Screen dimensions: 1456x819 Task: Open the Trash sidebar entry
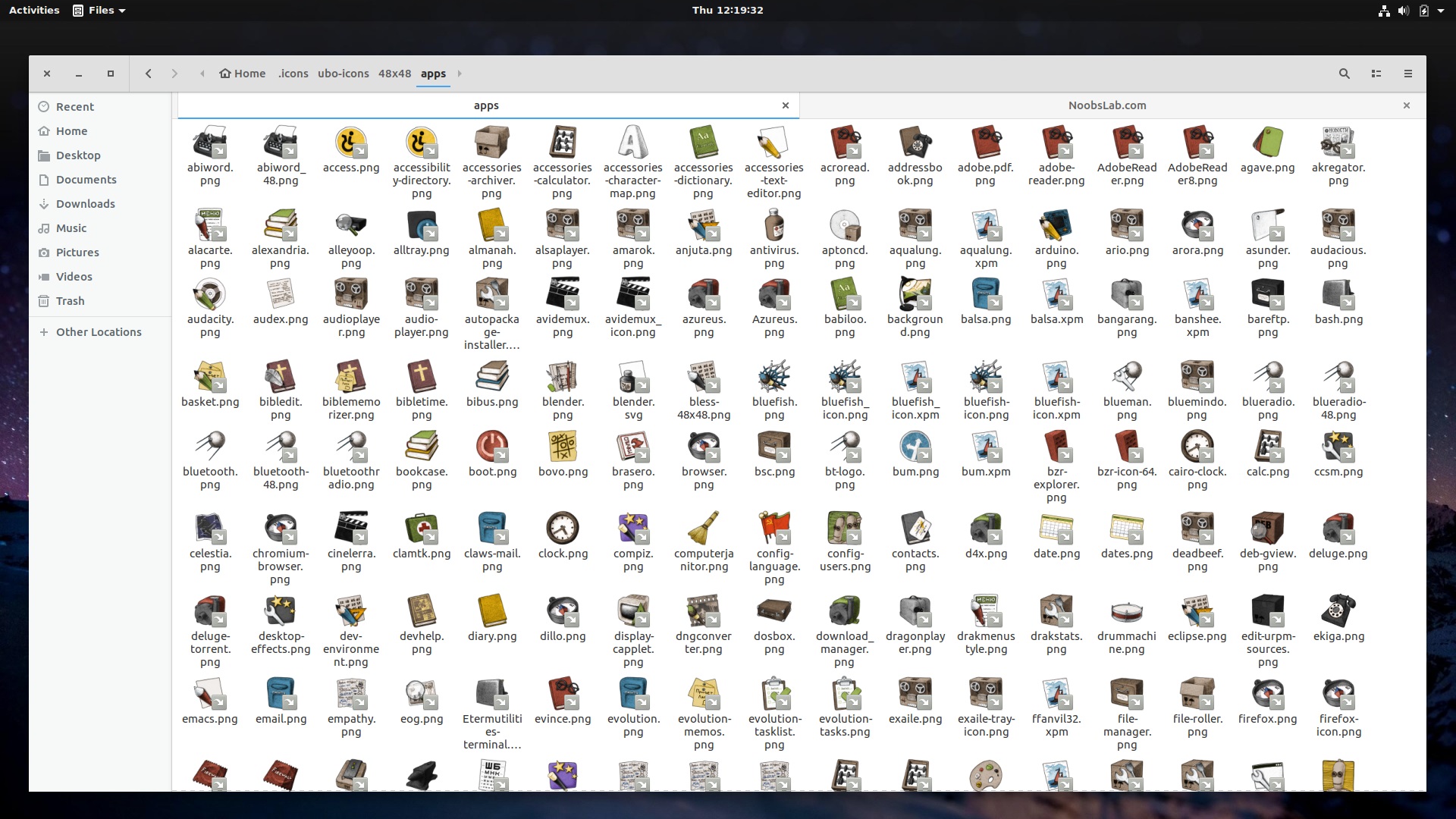[x=70, y=301]
